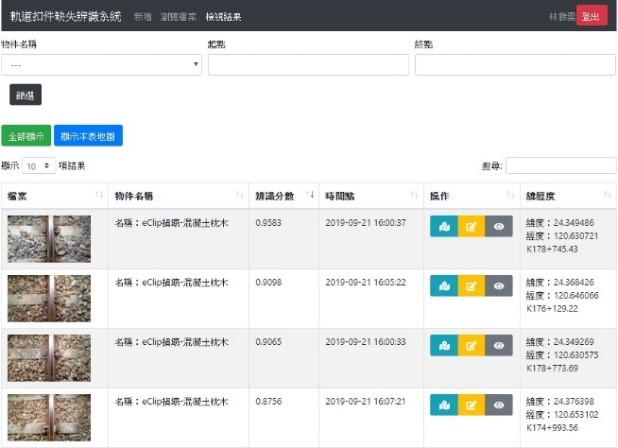
Task: Sort the table by the 辨識分數 column
Action: tap(283, 195)
